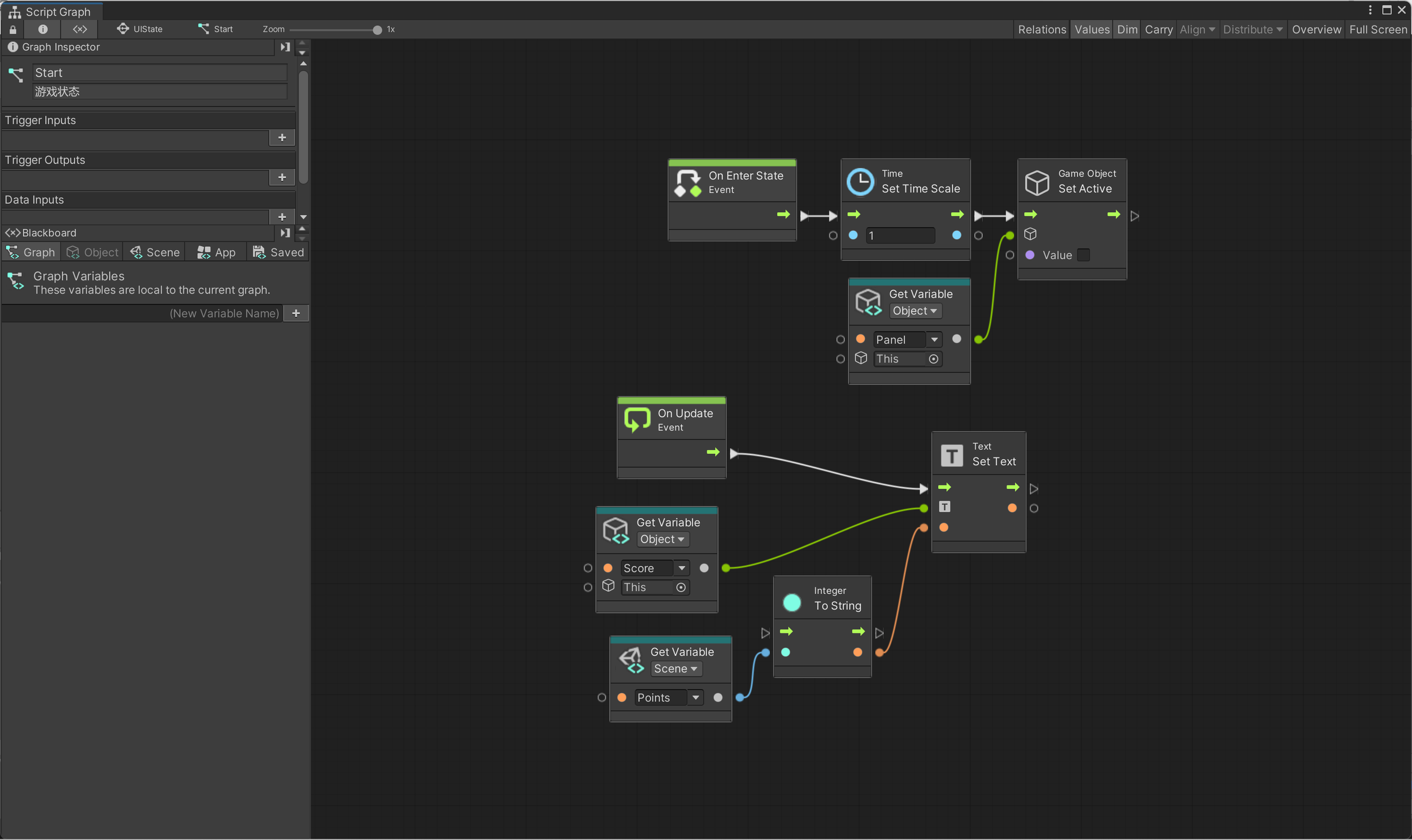
Task: Click the Set Time Scale clock icon
Action: (x=861, y=182)
